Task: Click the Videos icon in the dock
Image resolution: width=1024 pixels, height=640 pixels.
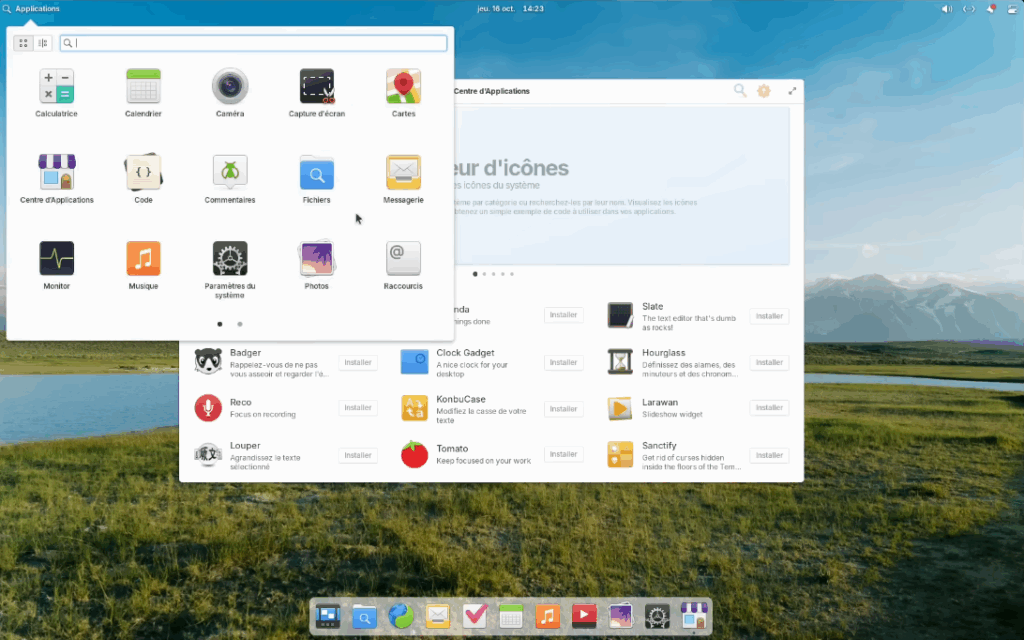Action: [x=584, y=617]
